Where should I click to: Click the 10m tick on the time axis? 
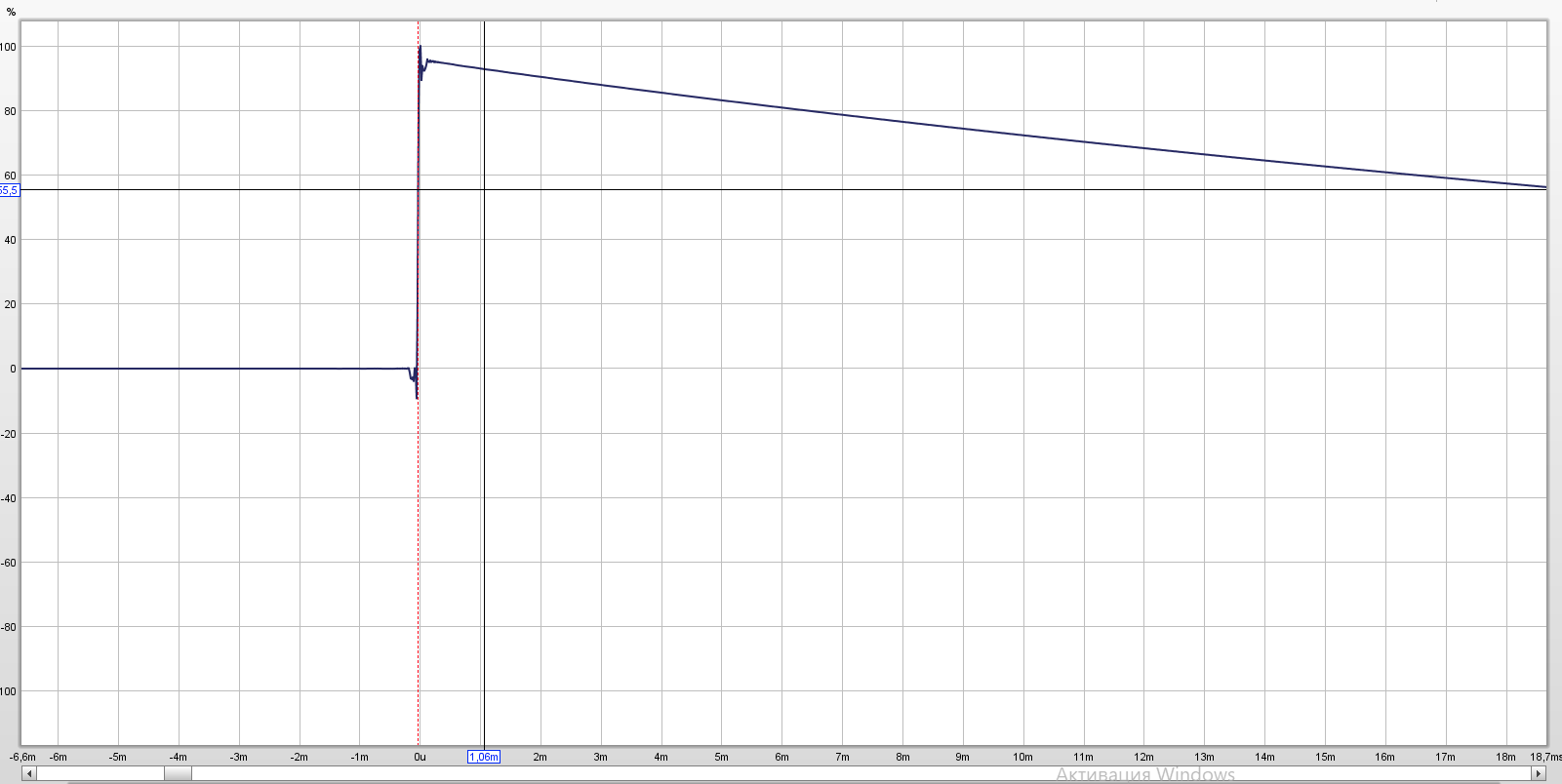(1022, 757)
